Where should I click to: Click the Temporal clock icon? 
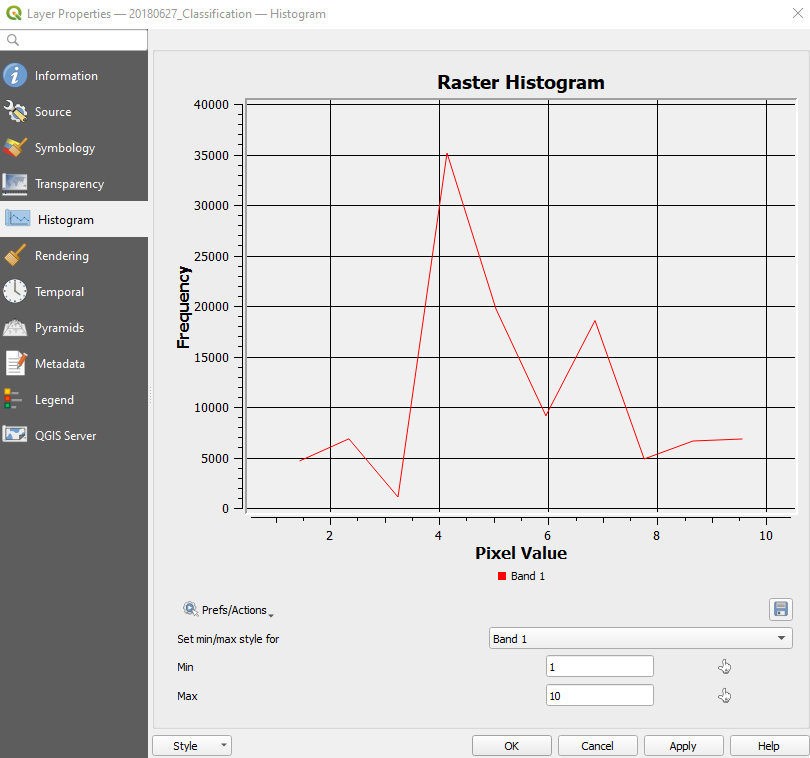click(15, 291)
